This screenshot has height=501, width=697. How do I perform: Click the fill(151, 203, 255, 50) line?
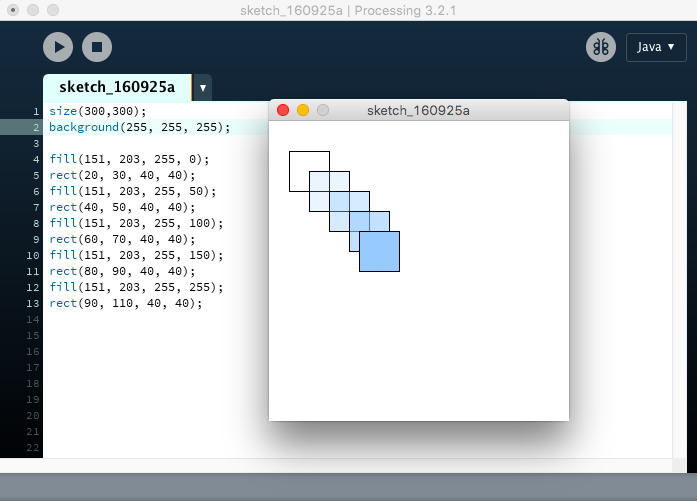coord(132,191)
